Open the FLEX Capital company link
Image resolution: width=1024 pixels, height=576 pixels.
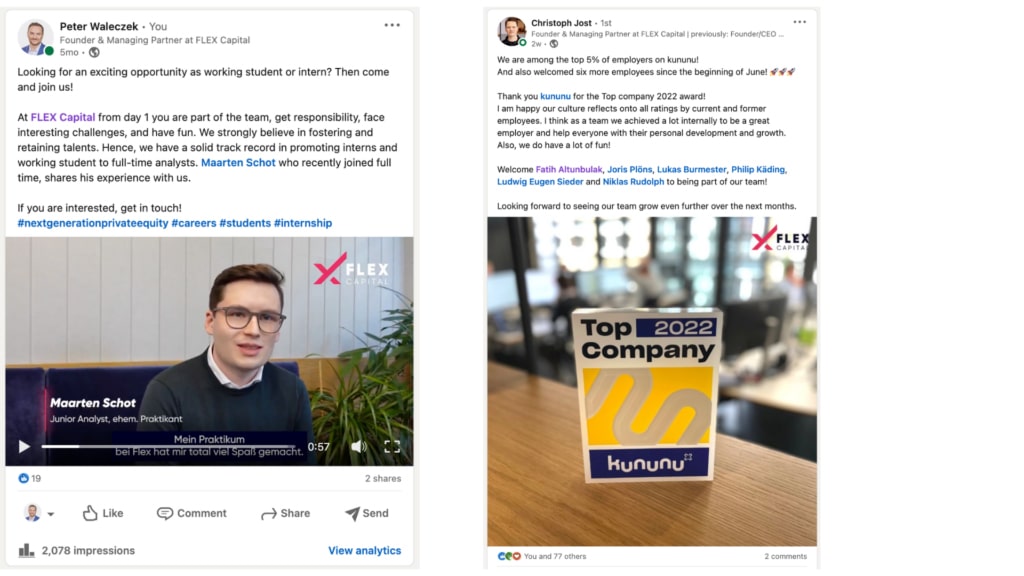click(x=63, y=118)
